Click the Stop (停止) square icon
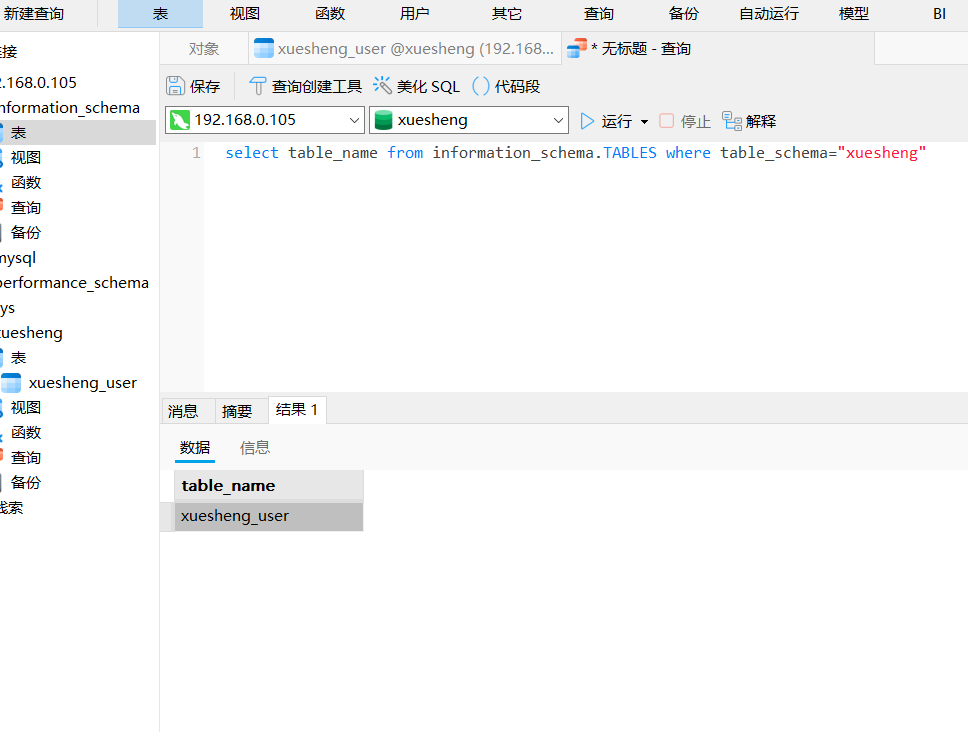 click(667, 121)
